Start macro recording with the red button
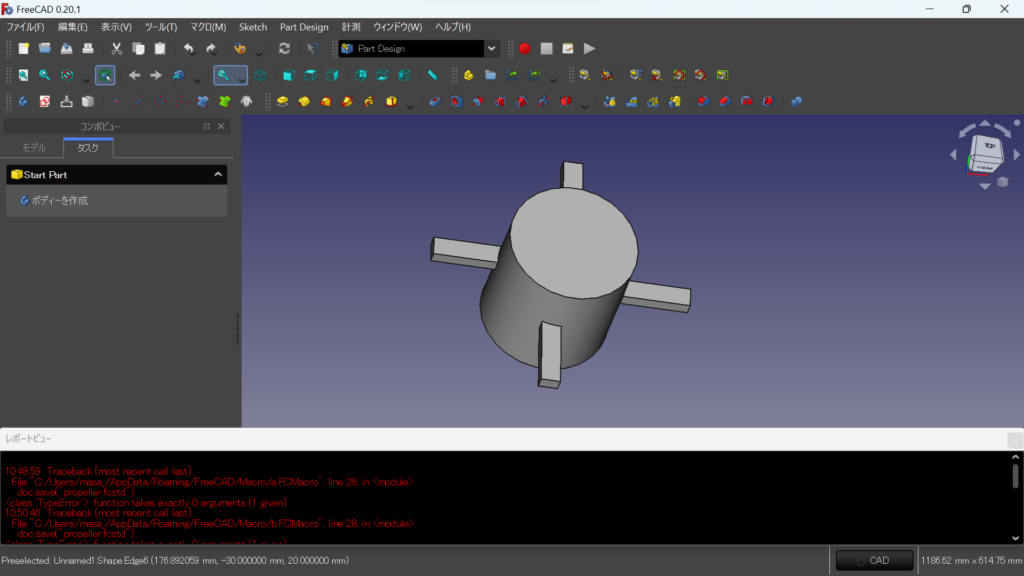The height and width of the screenshot is (576, 1024). coord(524,48)
